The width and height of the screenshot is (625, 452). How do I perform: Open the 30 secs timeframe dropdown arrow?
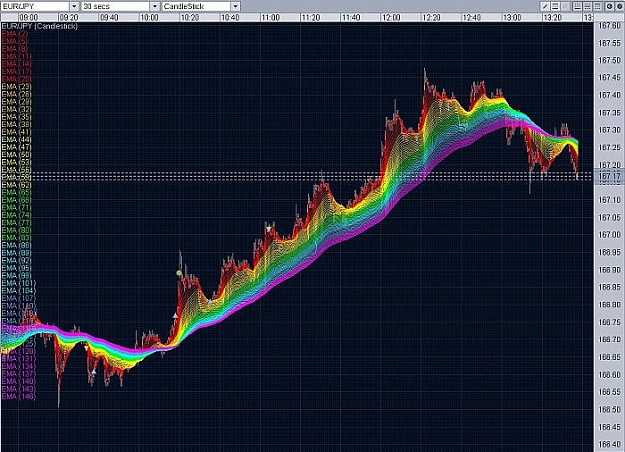pos(155,6)
